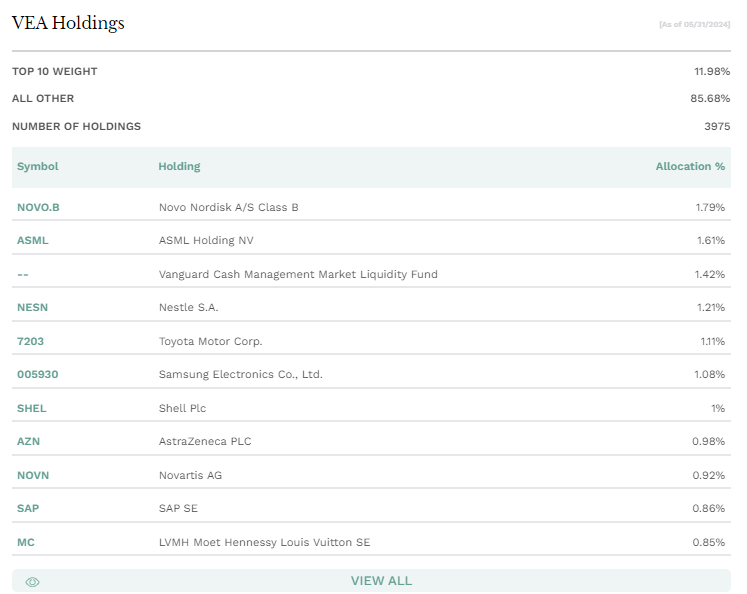Click the 85.68% all other value
Image resolution: width=747 pixels, height=594 pixels.
[710, 99]
